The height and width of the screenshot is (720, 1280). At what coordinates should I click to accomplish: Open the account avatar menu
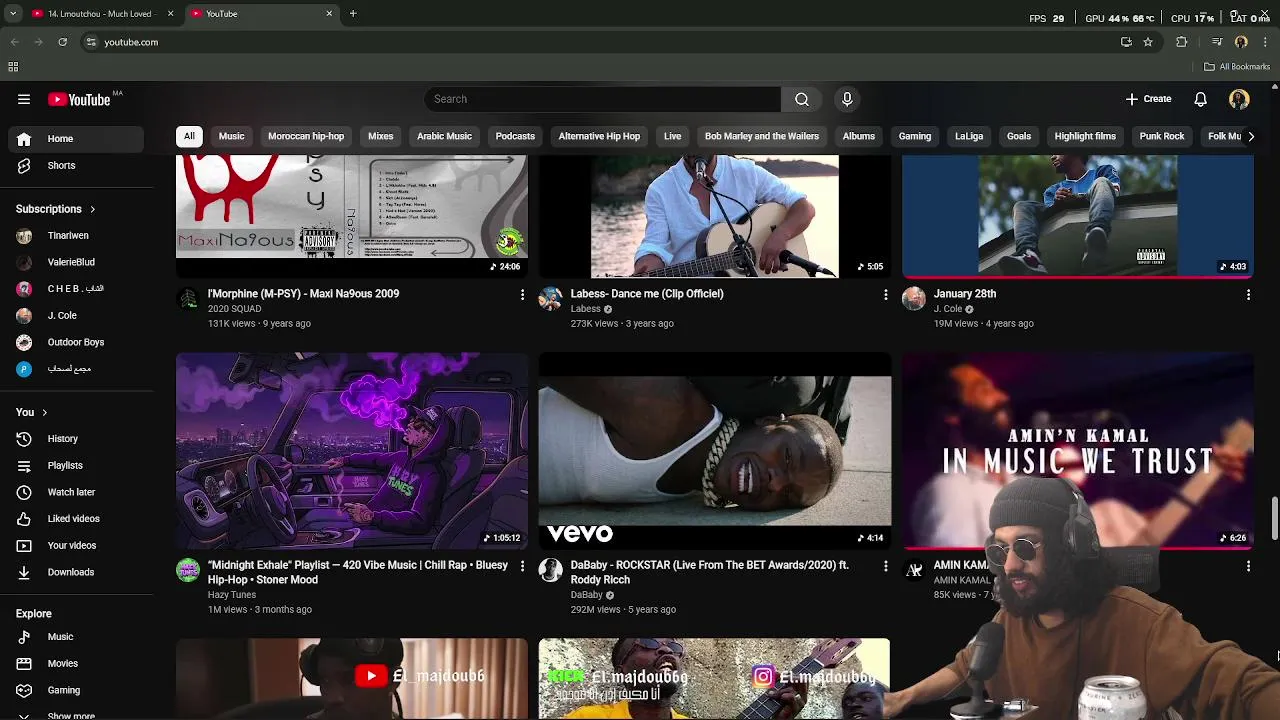point(1239,99)
